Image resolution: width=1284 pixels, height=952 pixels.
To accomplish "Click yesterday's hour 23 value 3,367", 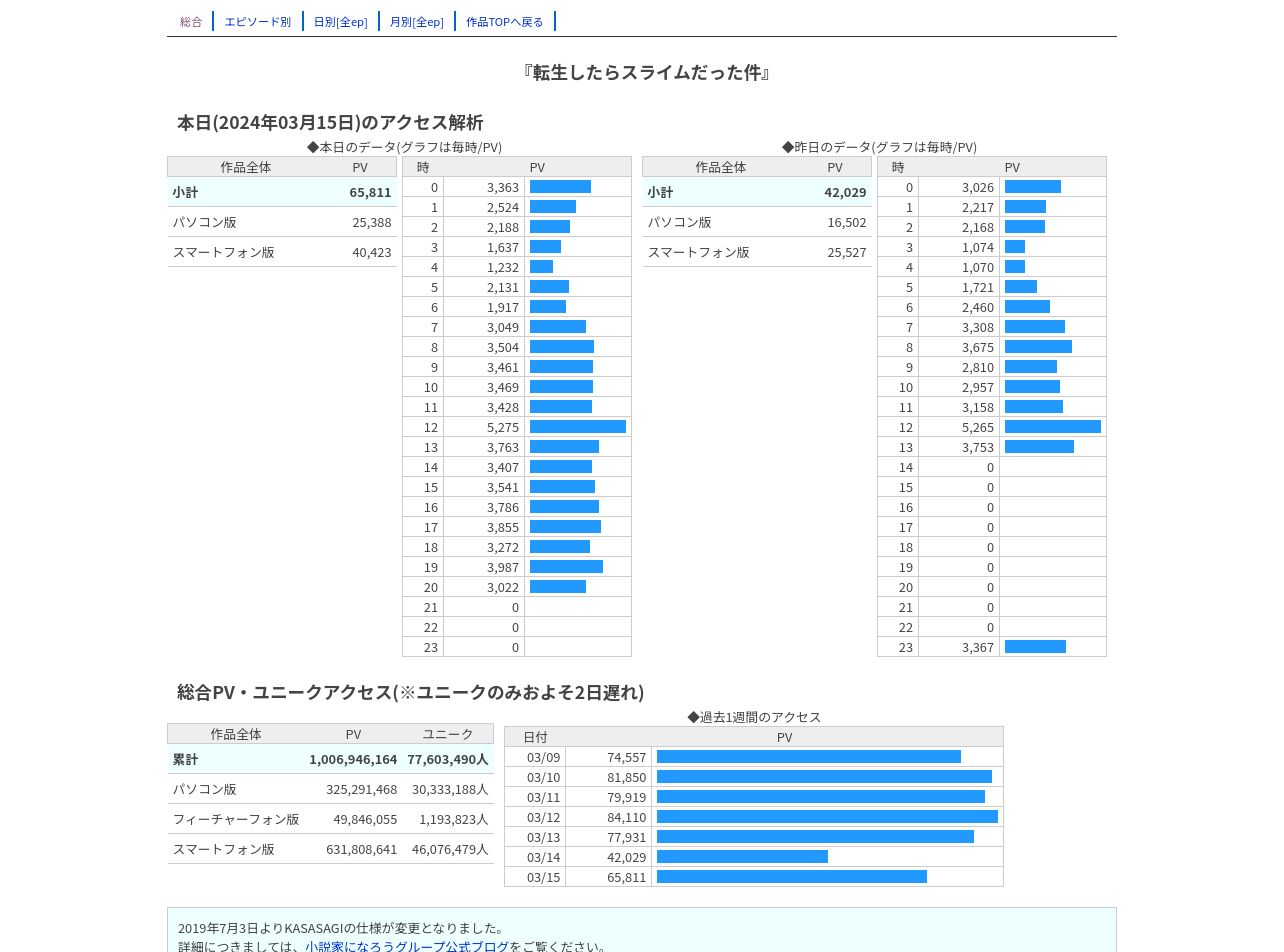I will (x=978, y=647).
